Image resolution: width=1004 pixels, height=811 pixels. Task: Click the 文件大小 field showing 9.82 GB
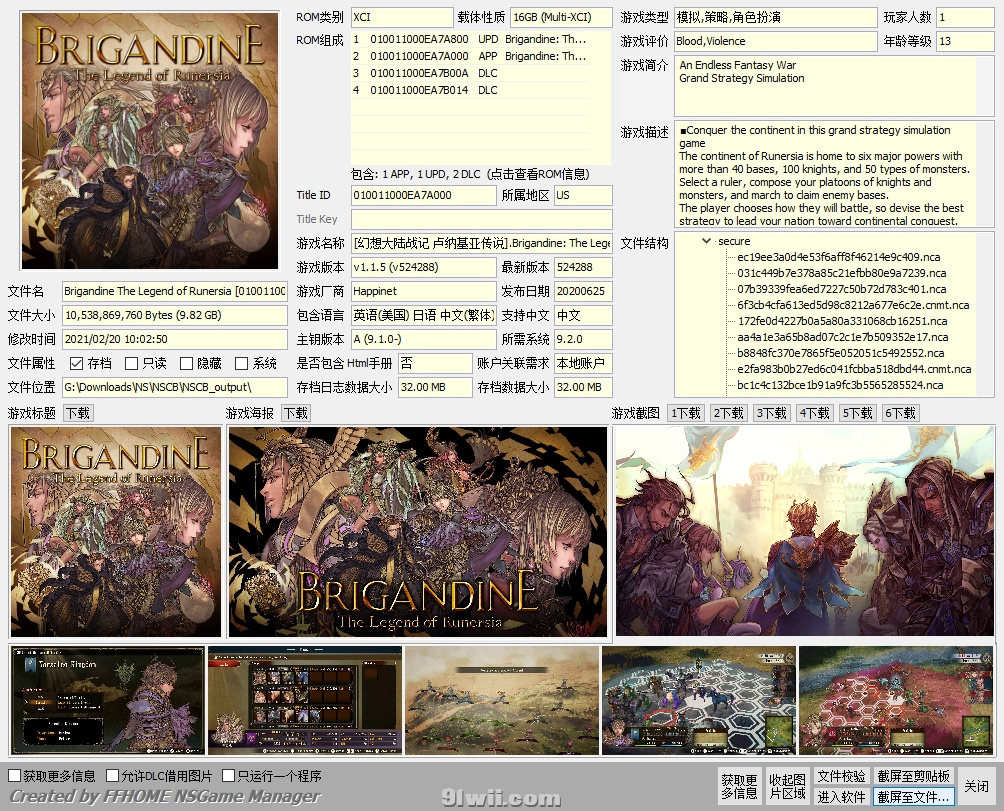pos(174,316)
